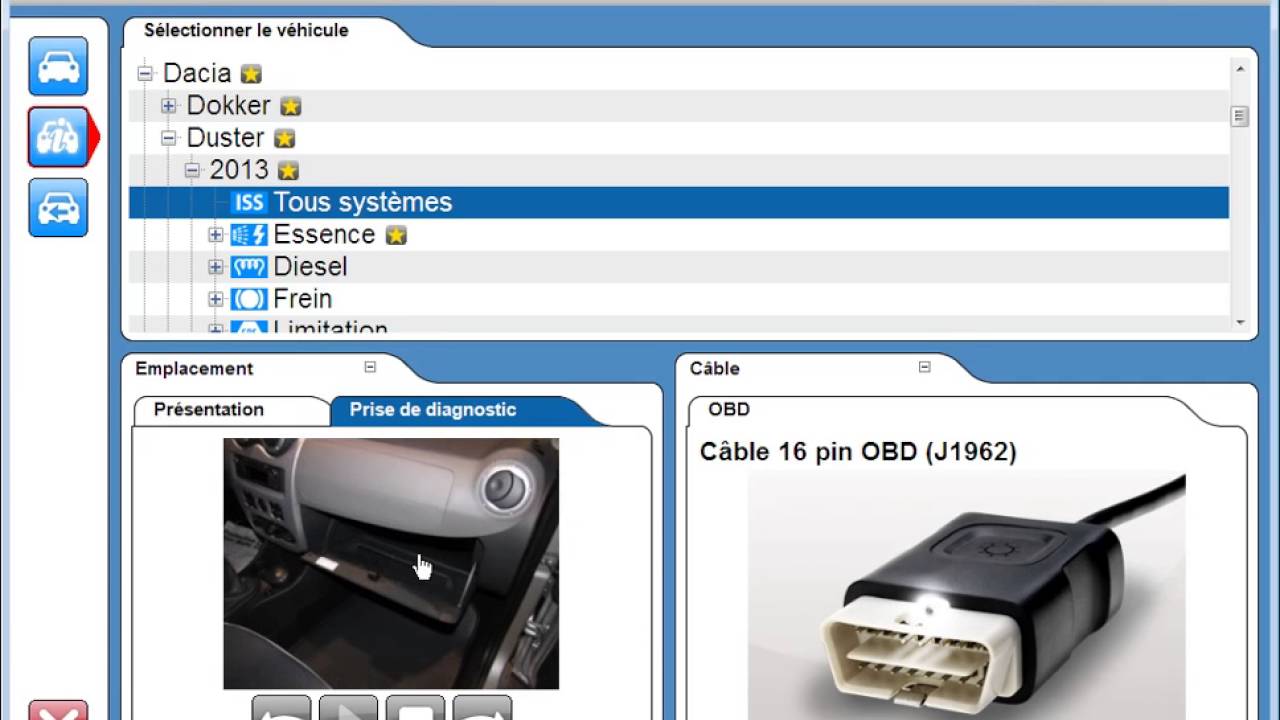Click the vehicle tree scrollbar down arrow
The height and width of the screenshot is (720, 1280).
tap(1240, 322)
